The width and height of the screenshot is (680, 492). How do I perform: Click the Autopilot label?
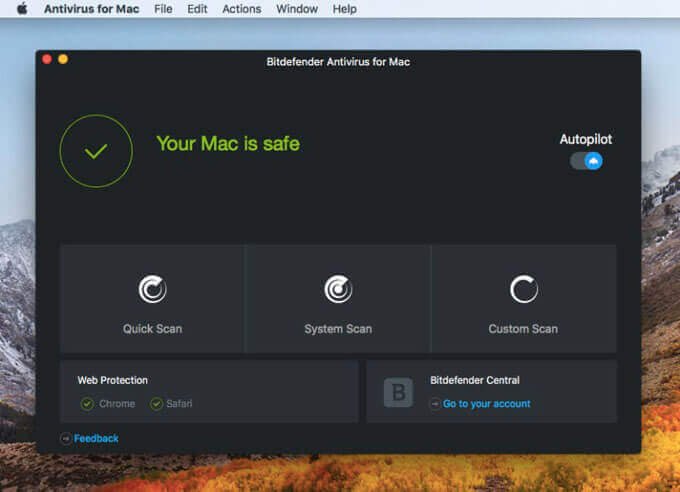tap(586, 139)
